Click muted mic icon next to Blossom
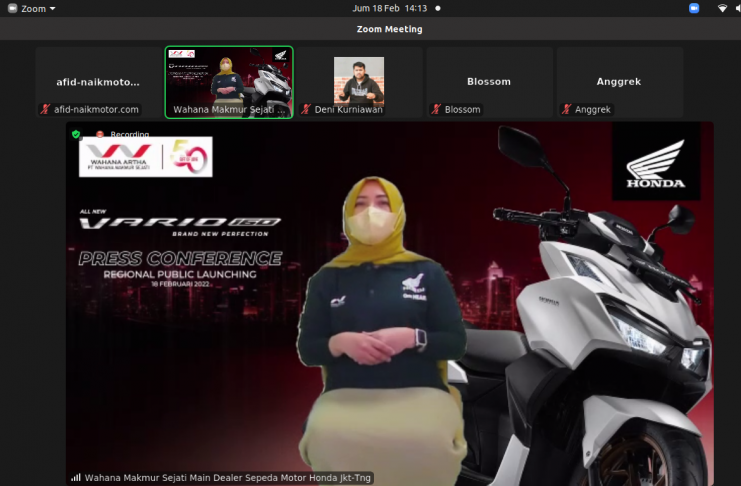Screen dimensions: 741x486 pyautogui.click(x=436, y=110)
